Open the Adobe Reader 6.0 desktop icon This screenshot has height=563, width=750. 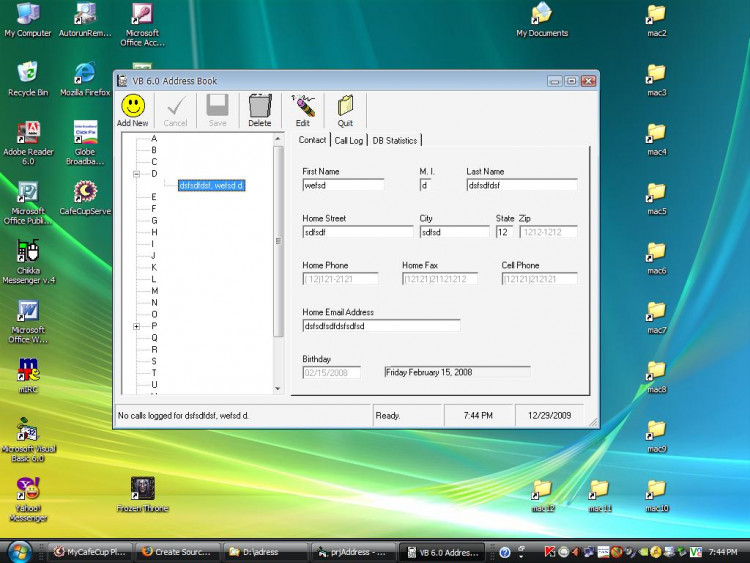(28, 143)
